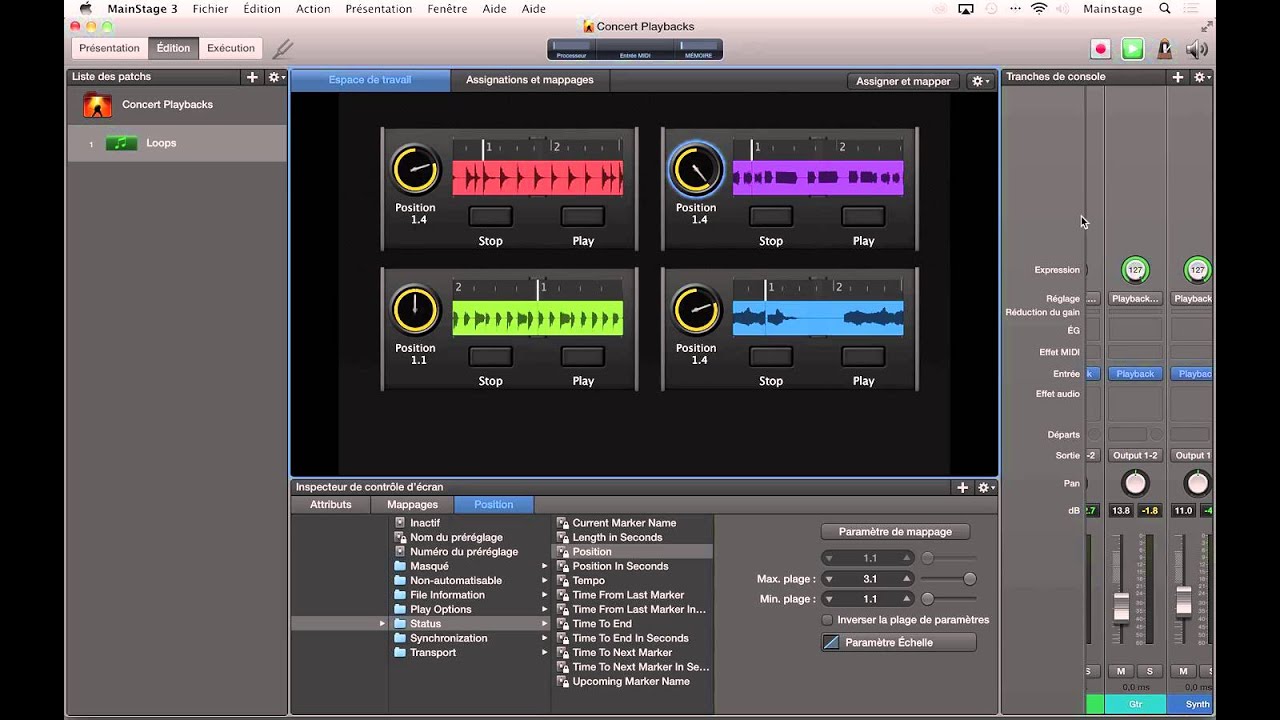Click the red record button in toolbar
Screen dimensions: 1280x720
pyautogui.click(x=1101, y=48)
